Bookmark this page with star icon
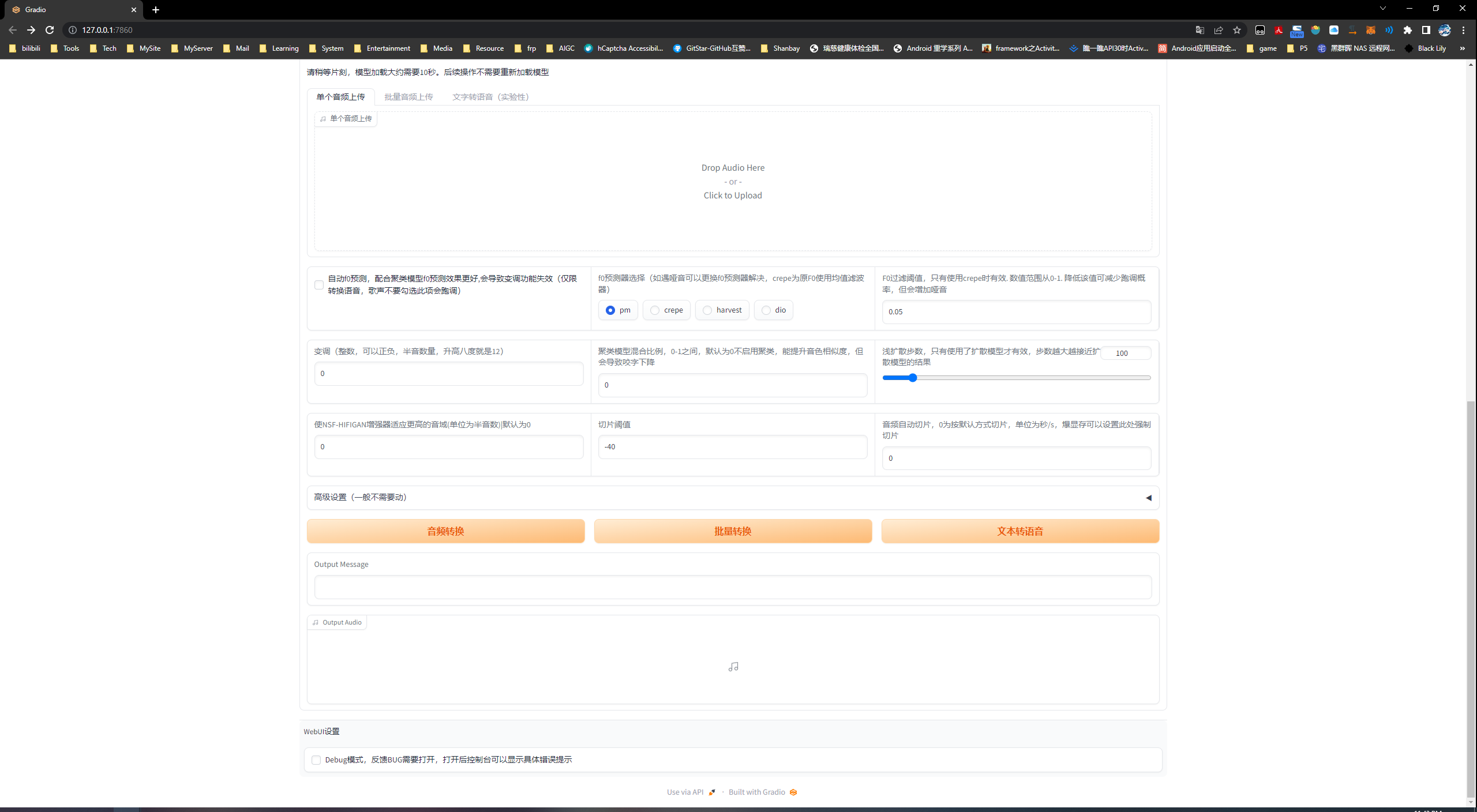 1236,30
